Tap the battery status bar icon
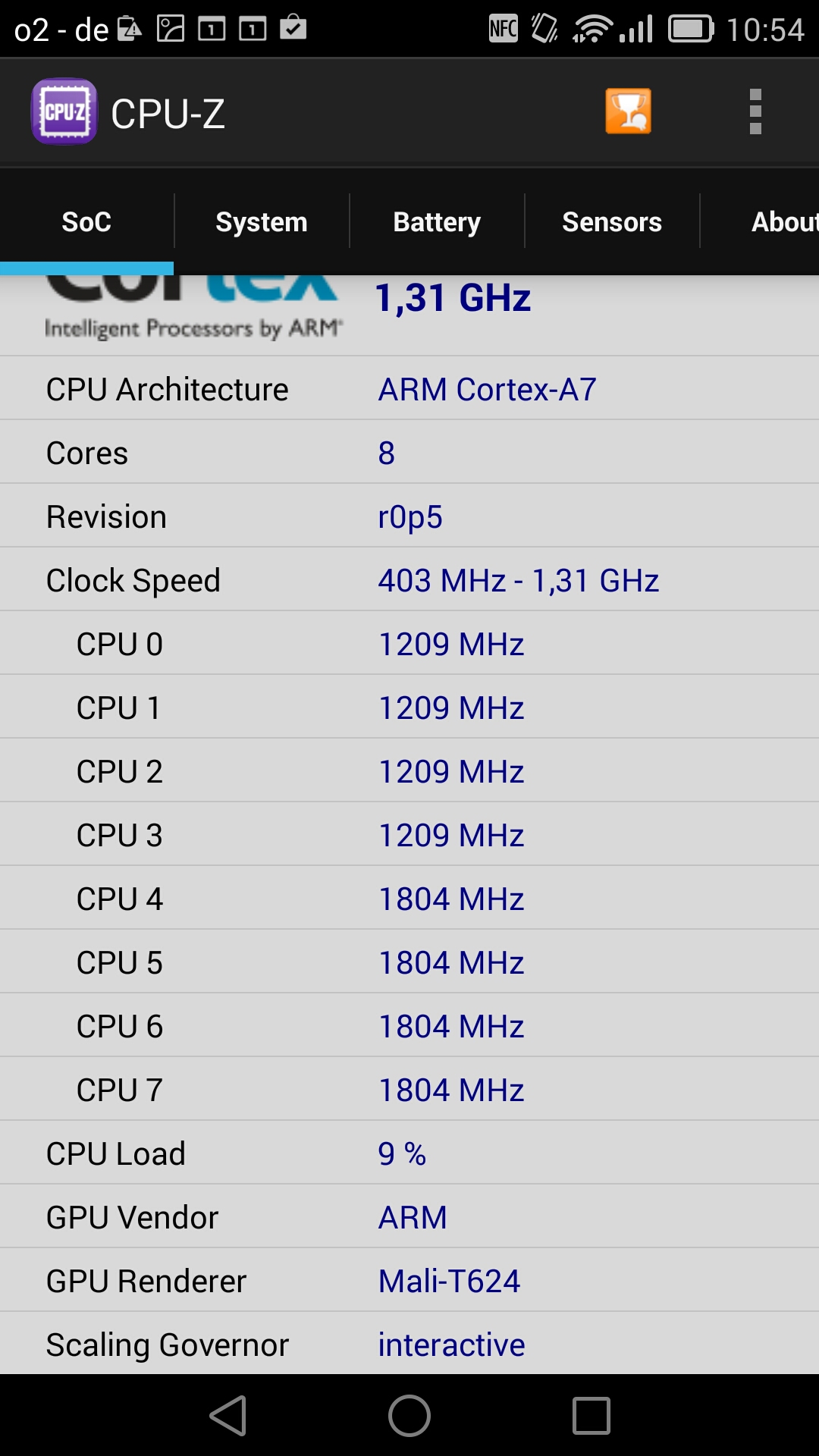This screenshot has width=819, height=1456. click(691, 29)
